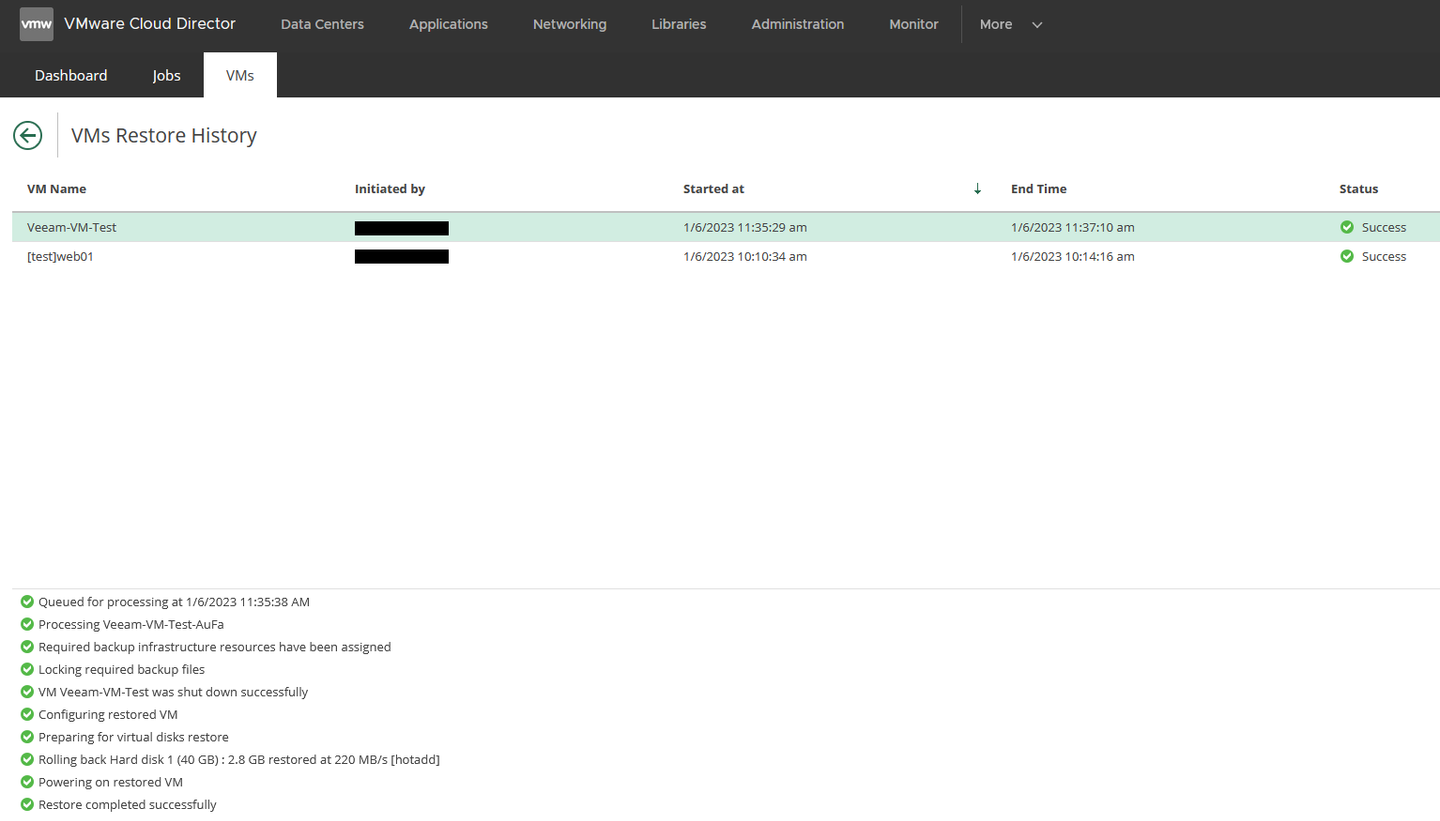
Task: Click green check beside Queued for processing
Action: pos(27,602)
